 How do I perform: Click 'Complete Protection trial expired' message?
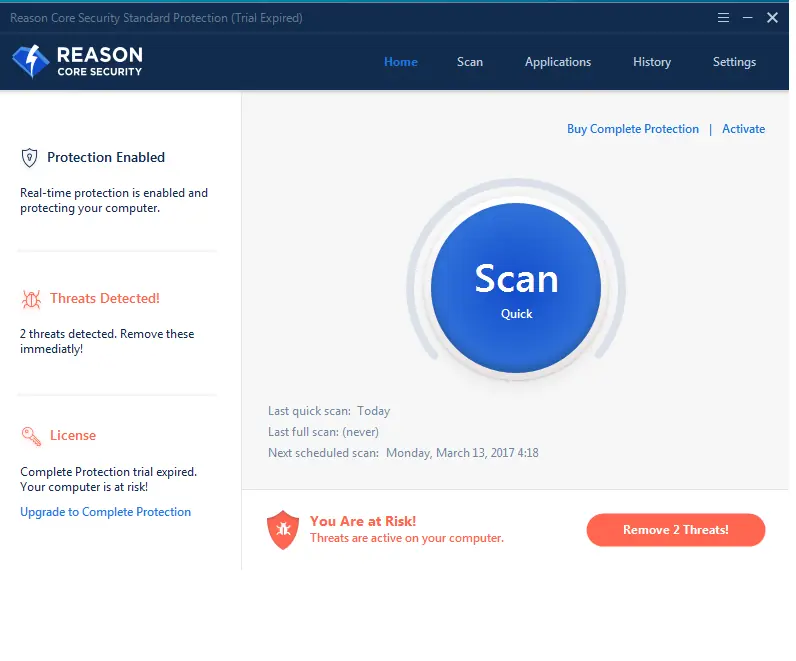(108, 479)
